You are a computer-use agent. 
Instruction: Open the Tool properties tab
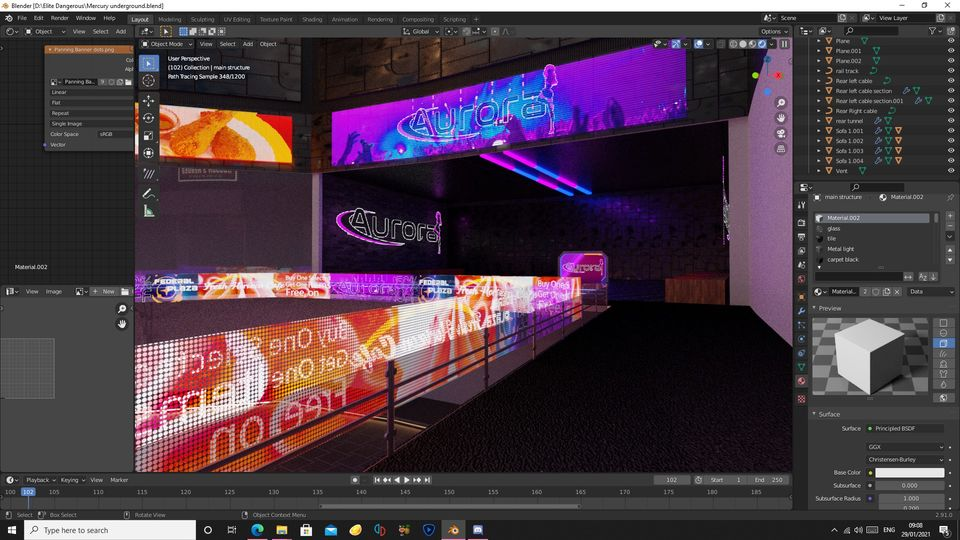click(801, 205)
